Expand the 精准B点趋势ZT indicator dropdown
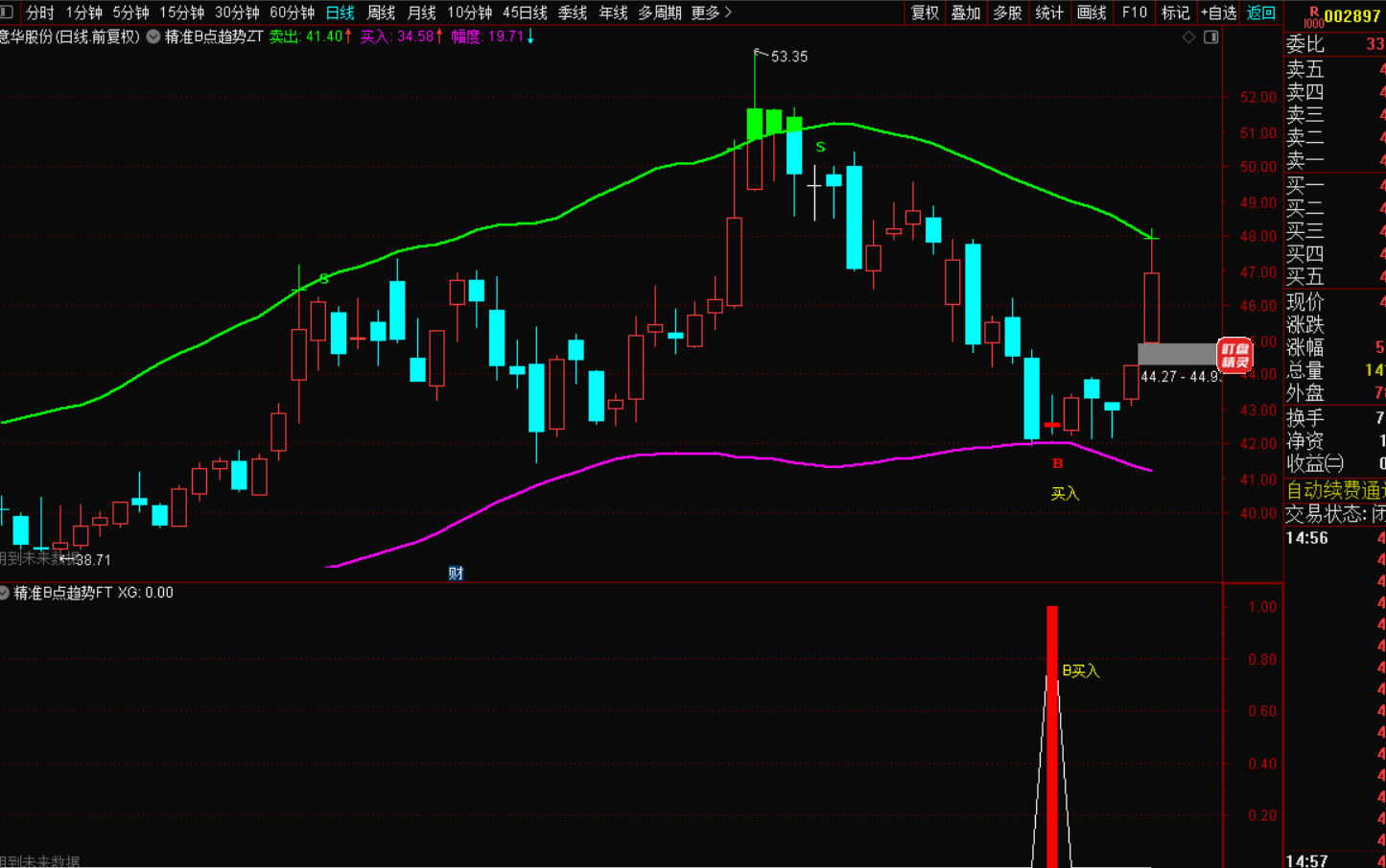Viewport: 1386px width, 868px height. [x=153, y=36]
